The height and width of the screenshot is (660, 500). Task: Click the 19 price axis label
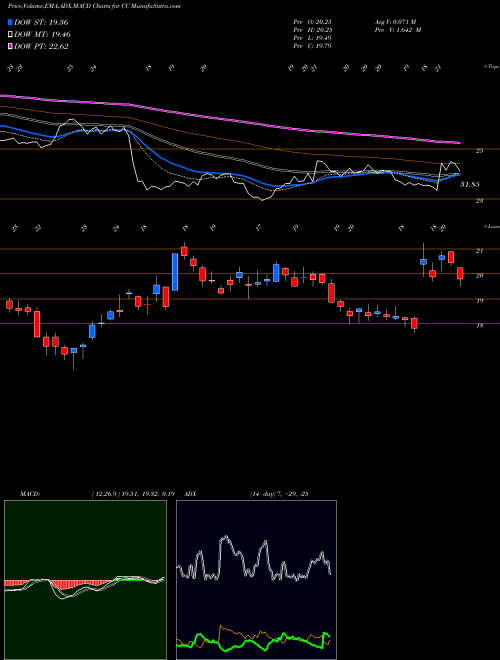[x=479, y=301]
